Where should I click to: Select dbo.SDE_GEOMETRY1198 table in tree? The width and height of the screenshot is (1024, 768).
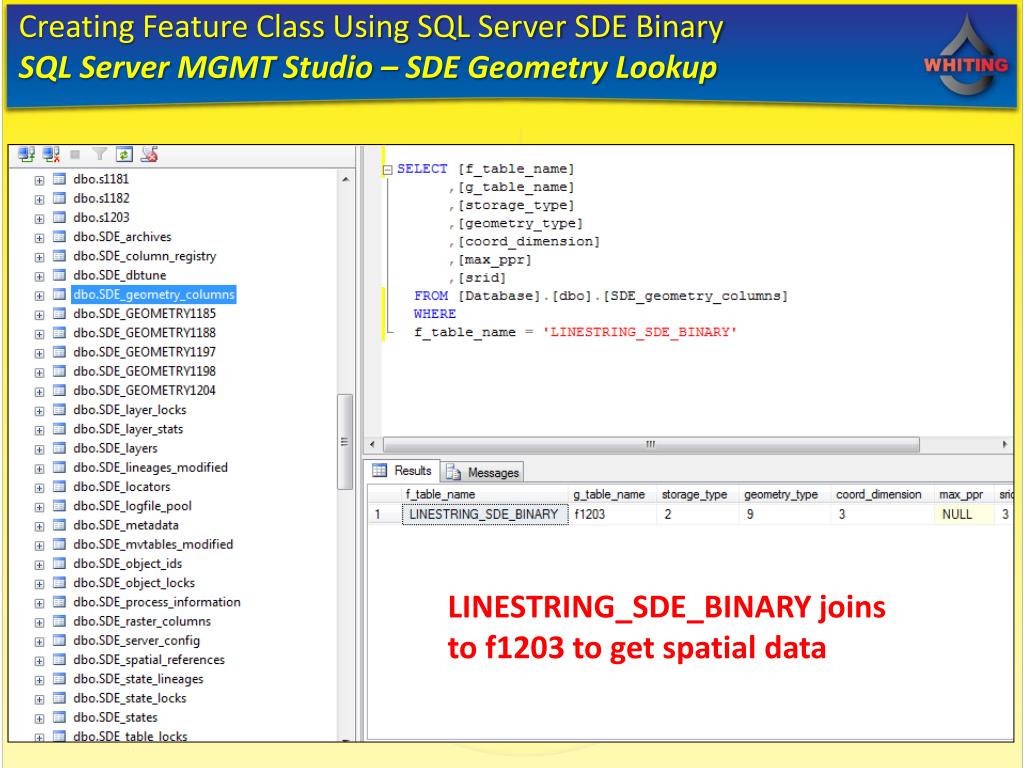point(144,372)
